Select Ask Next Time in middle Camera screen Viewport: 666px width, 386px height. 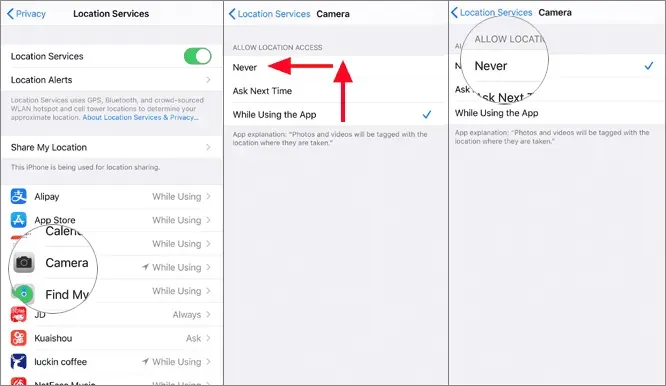(334, 90)
